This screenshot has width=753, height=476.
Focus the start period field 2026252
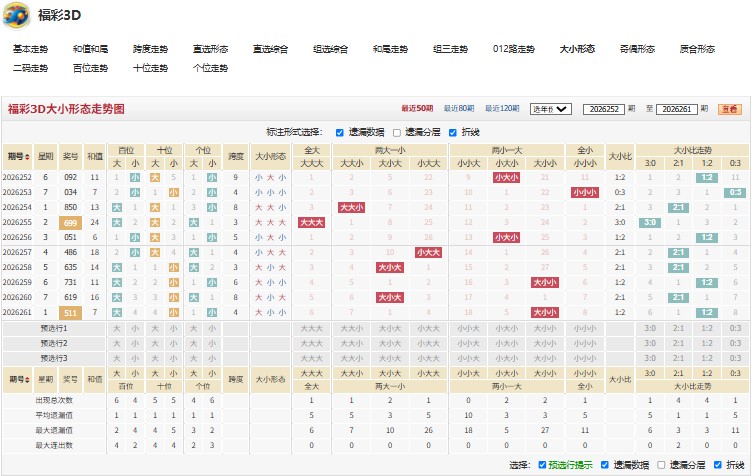tap(604, 109)
